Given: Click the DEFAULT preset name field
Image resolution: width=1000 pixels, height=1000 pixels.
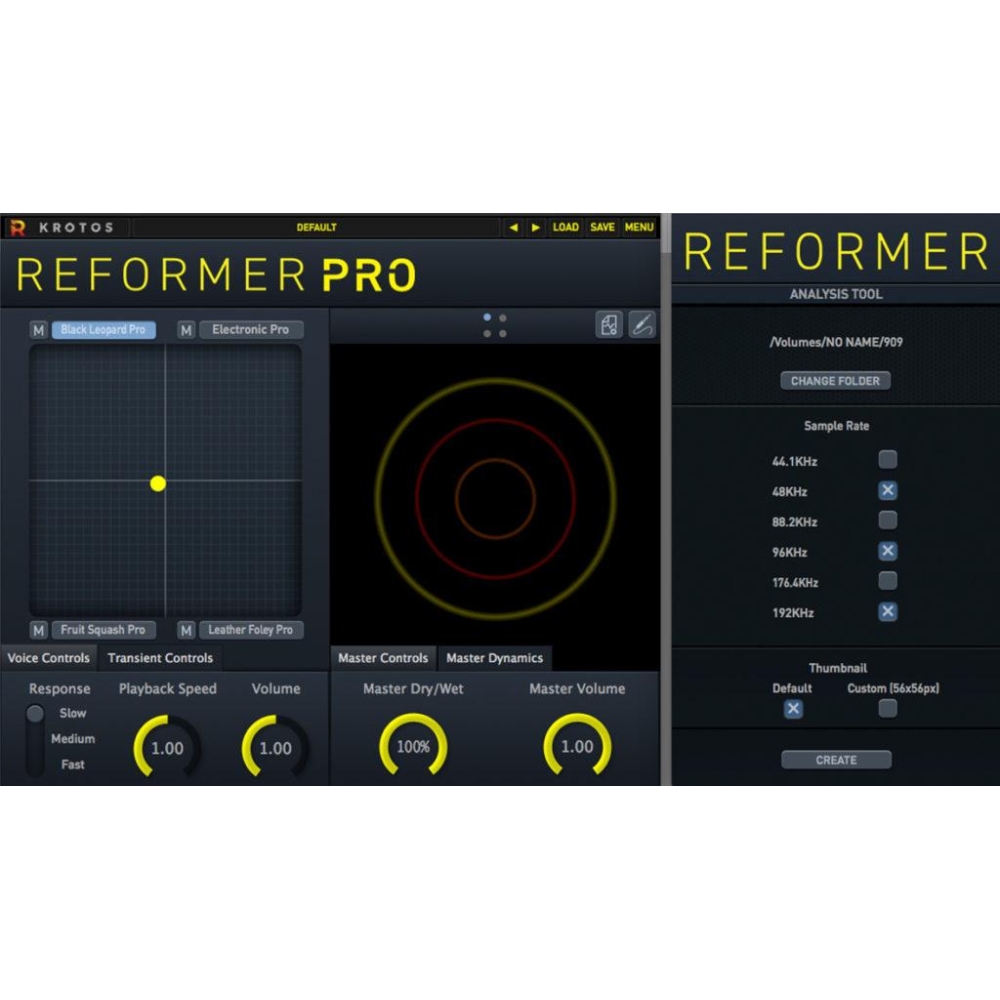Looking at the screenshot, I should 316,227.
